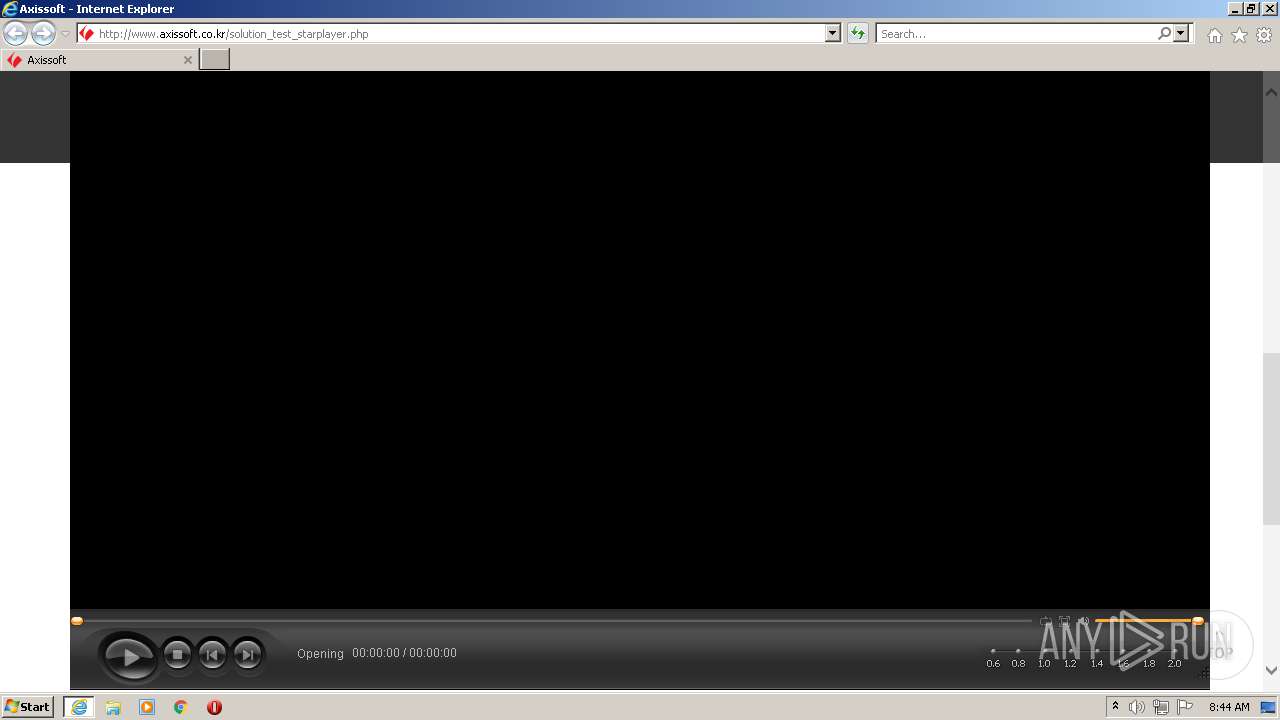Open Windows Explorer from the taskbar
The width and height of the screenshot is (1280, 720).
(x=113, y=707)
